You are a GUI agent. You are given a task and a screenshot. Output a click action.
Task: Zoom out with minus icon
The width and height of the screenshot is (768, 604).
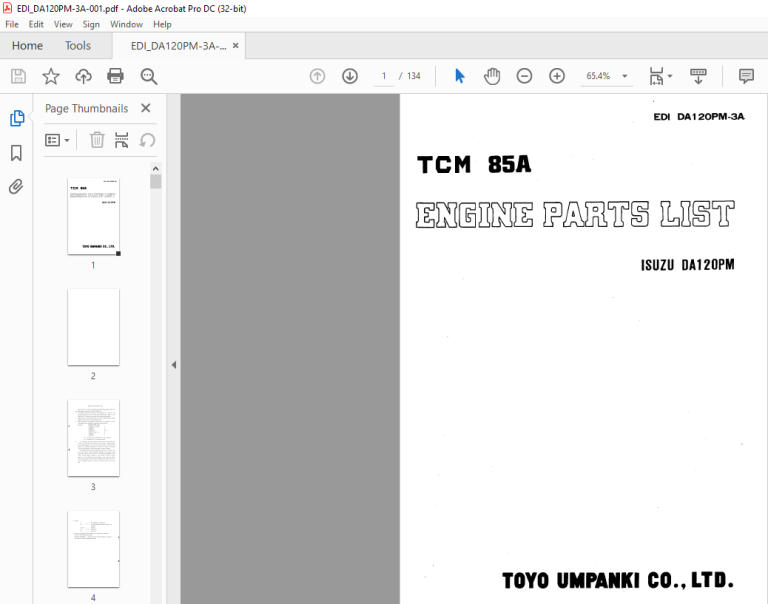tap(524, 76)
